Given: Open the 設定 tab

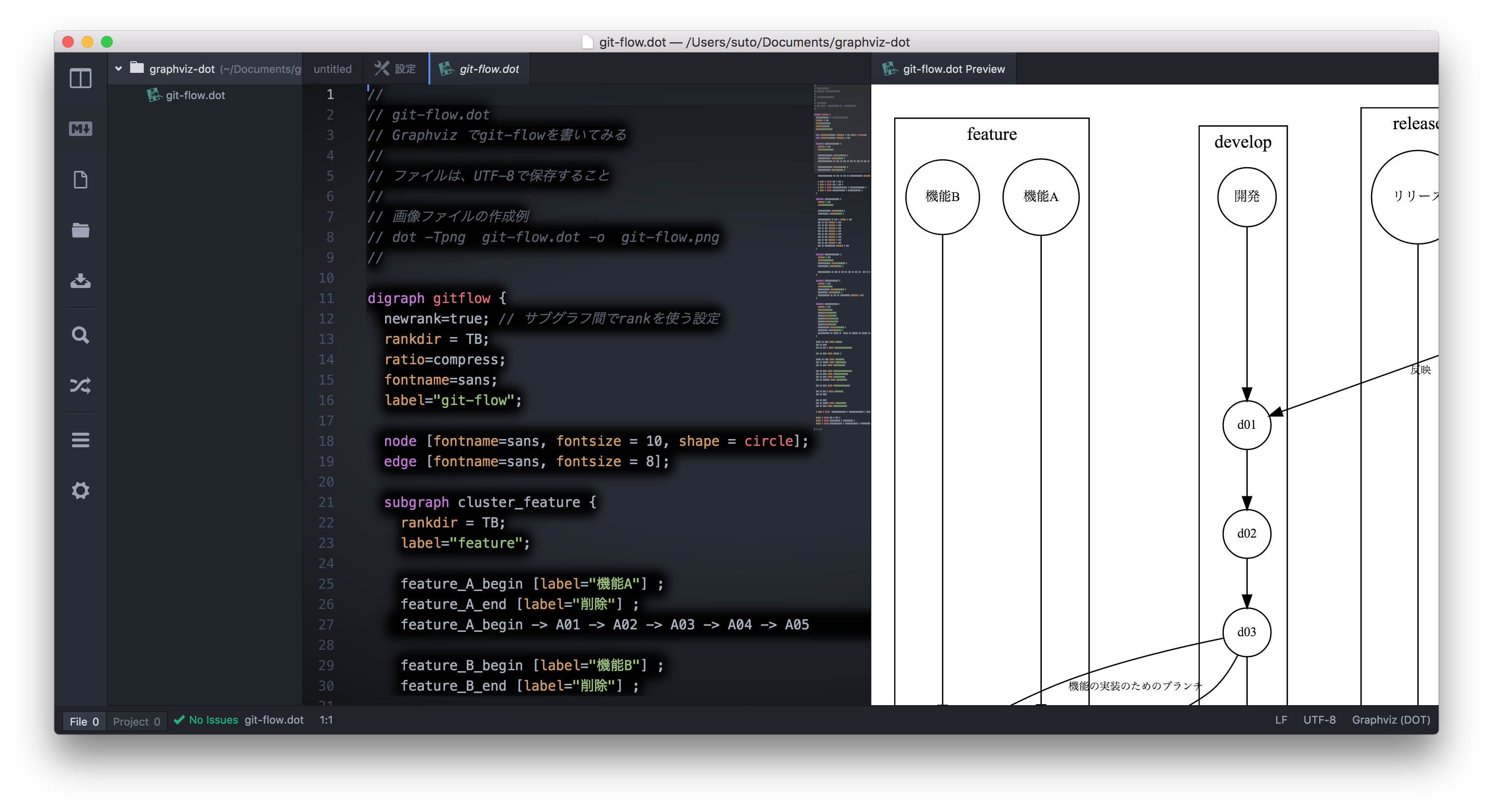Looking at the screenshot, I should [395, 68].
